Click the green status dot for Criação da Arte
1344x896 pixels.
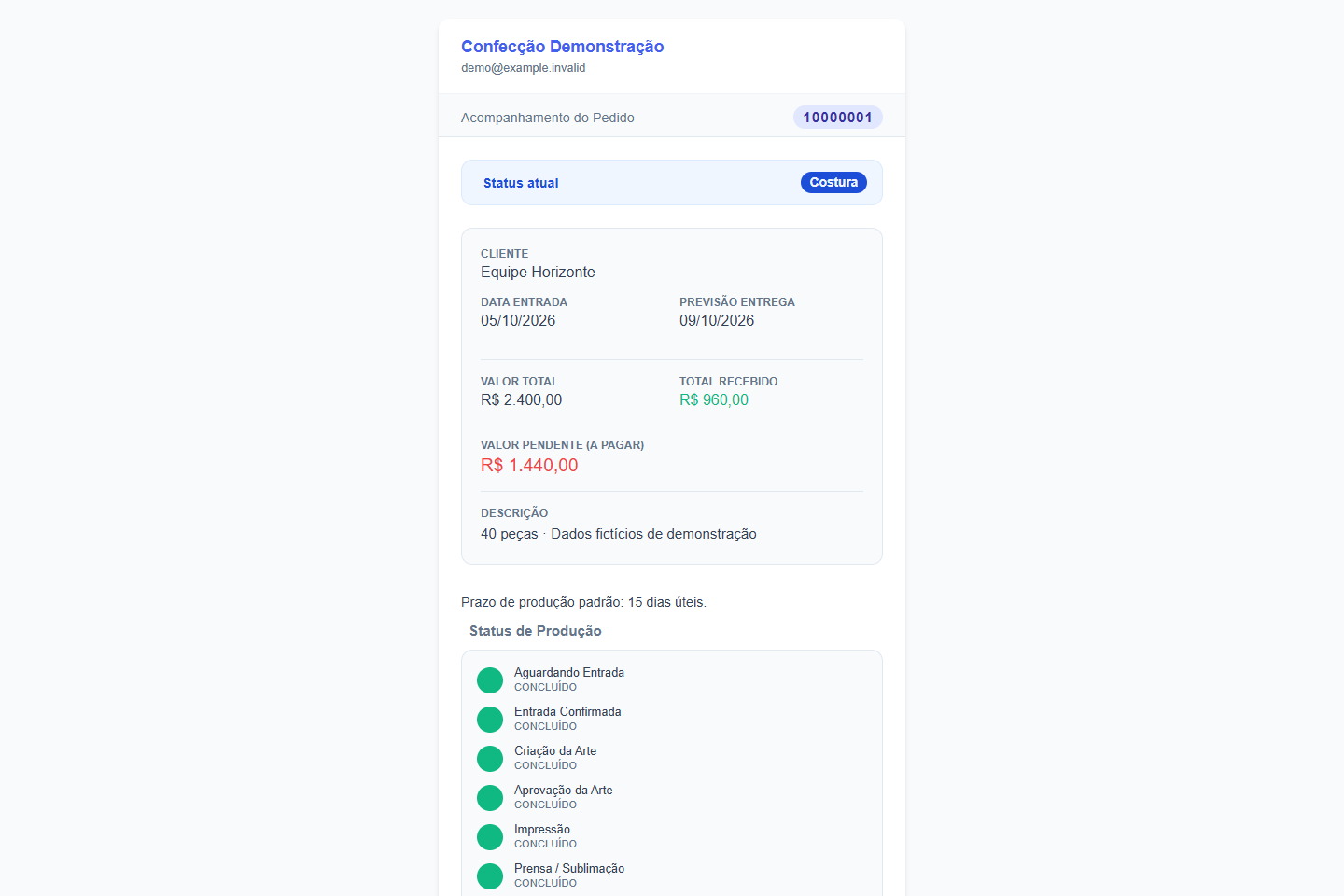coord(490,759)
